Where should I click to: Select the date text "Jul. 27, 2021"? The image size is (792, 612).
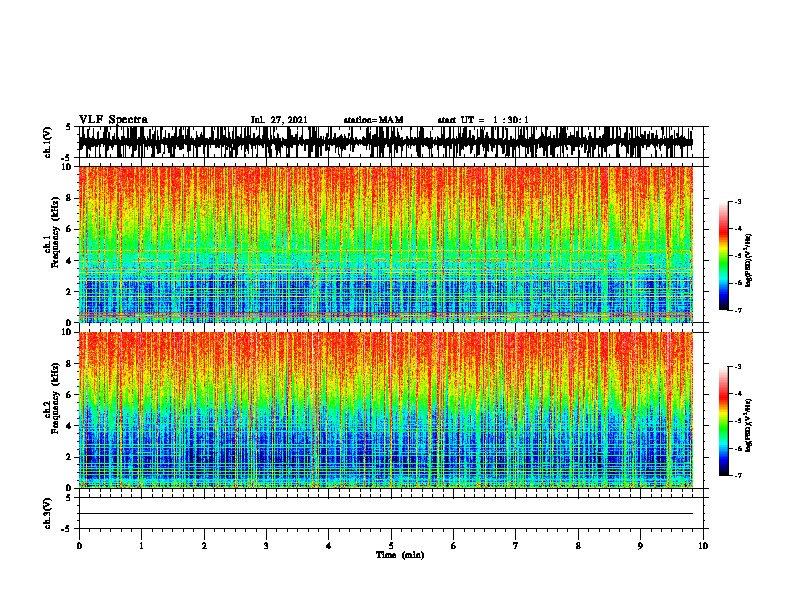279,120
